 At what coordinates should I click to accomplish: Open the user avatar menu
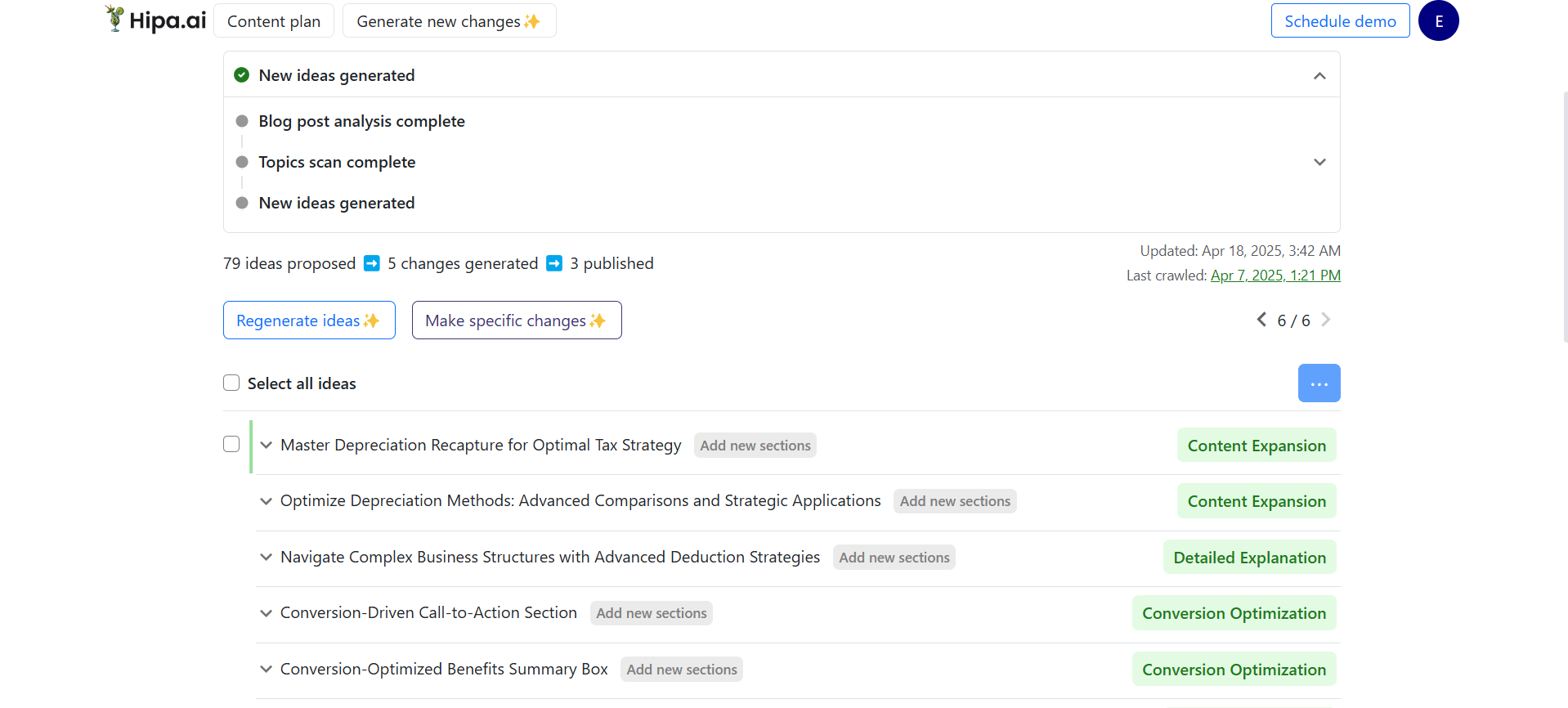tap(1438, 21)
